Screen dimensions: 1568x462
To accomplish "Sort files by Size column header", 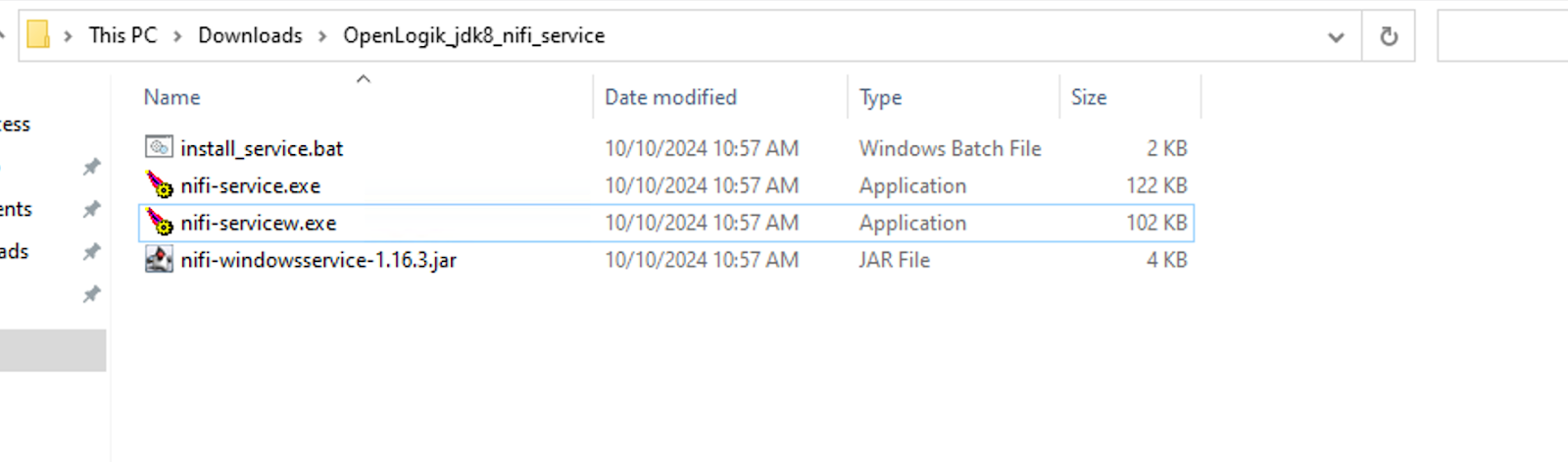I will pyautogui.click(x=1089, y=97).
